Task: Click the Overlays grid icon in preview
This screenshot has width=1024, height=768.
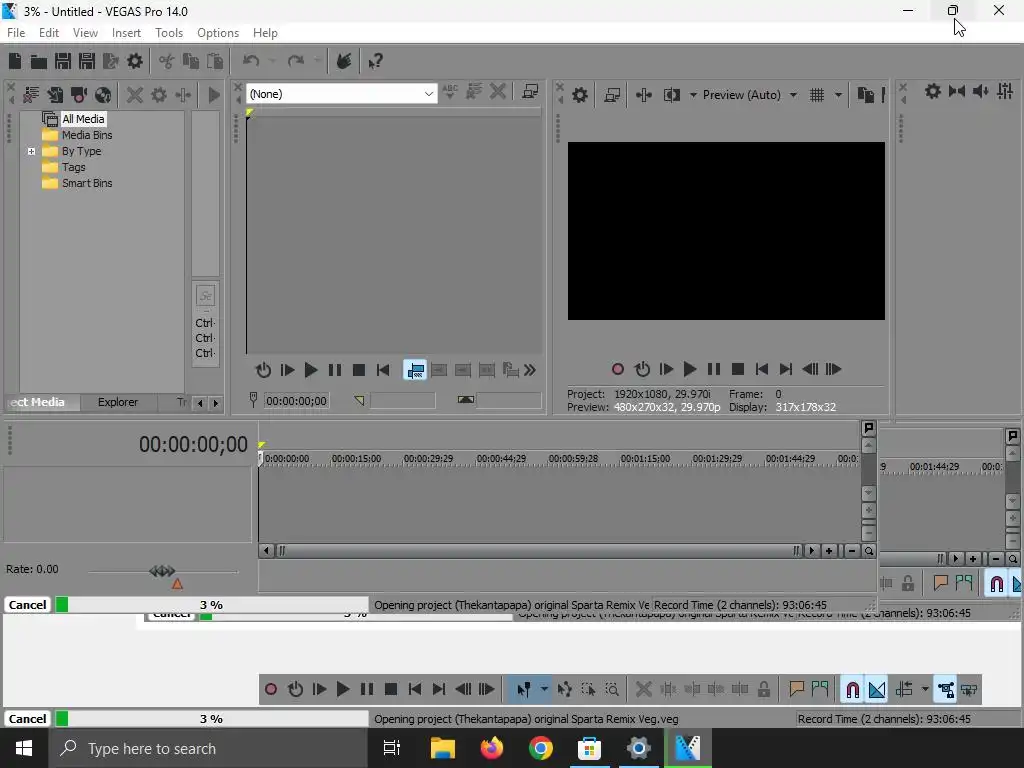Action: [817, 95]
